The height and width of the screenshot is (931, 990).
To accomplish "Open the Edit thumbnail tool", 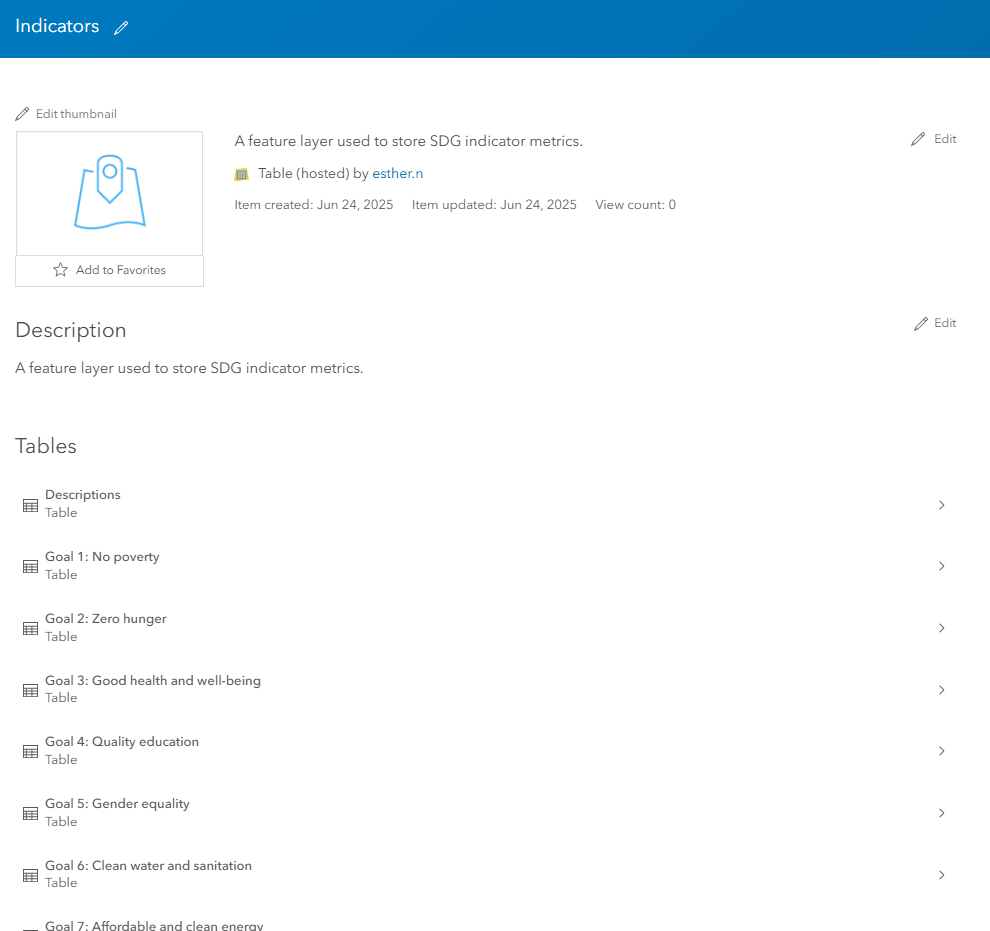I will (65, 113).
